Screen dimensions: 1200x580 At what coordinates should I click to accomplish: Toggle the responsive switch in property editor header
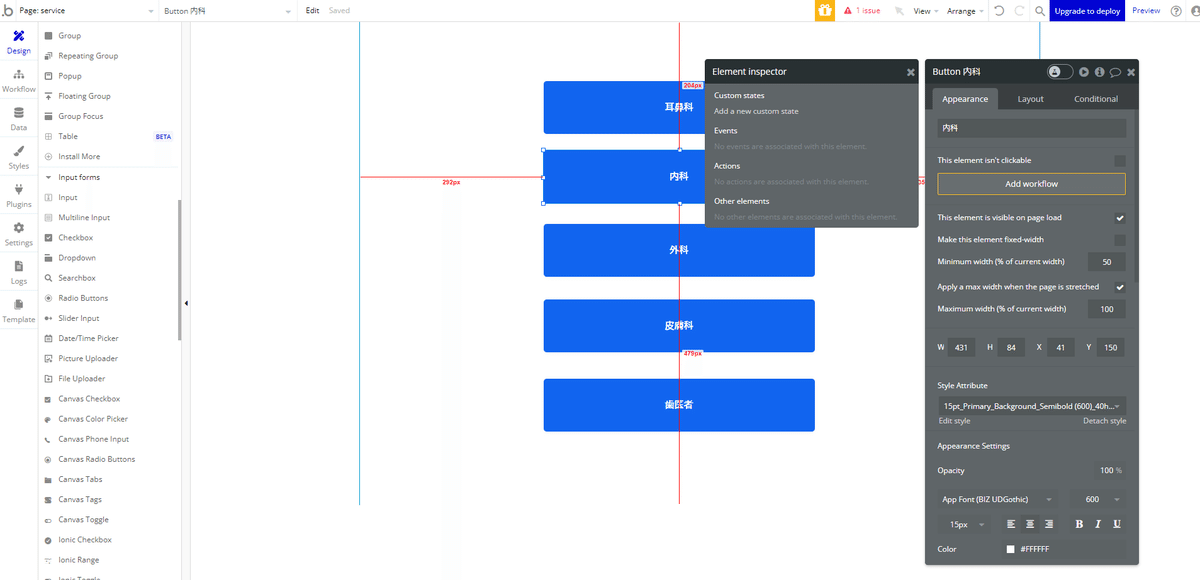(x=1060, y=72)
